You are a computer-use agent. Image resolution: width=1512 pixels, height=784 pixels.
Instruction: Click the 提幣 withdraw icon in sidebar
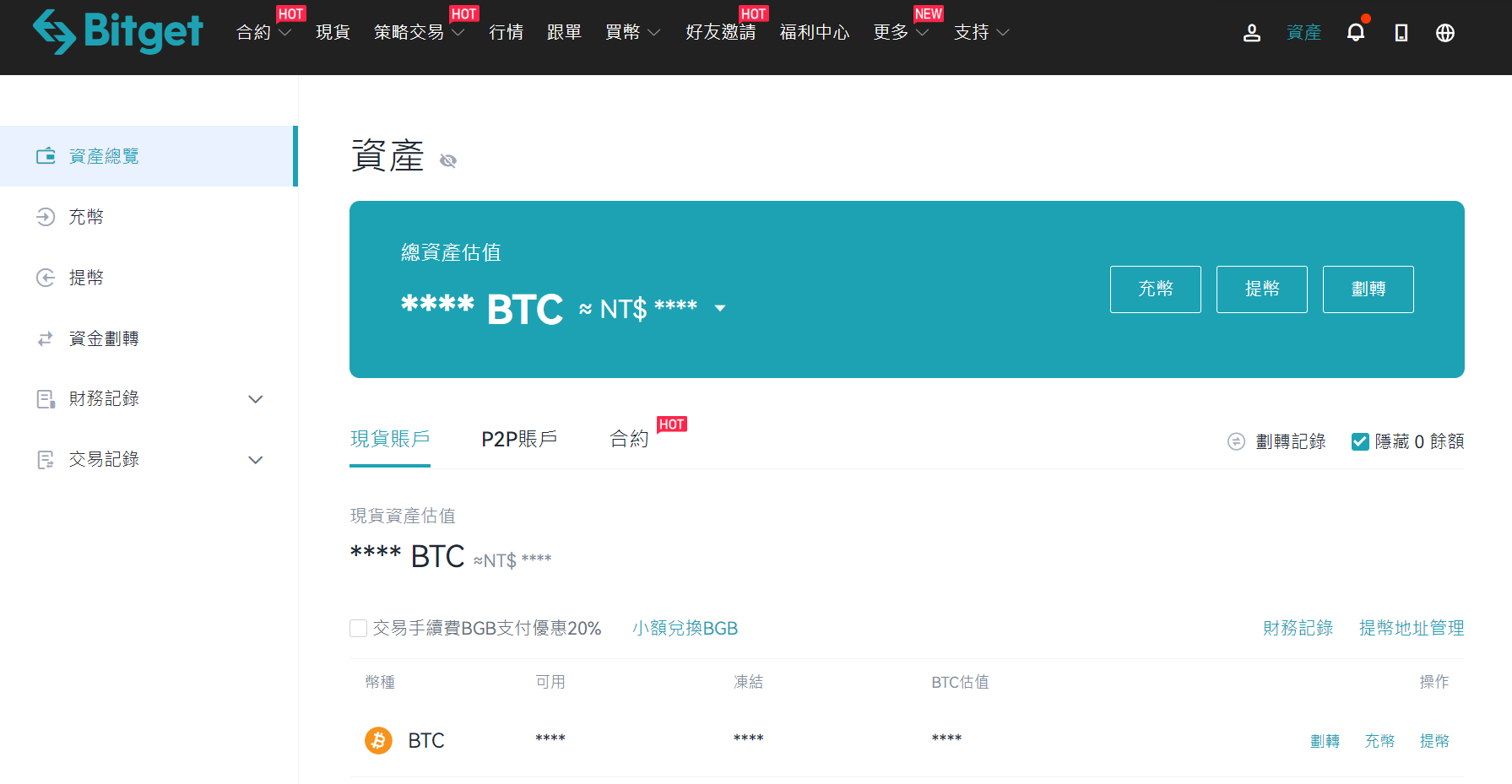(46, 278)
